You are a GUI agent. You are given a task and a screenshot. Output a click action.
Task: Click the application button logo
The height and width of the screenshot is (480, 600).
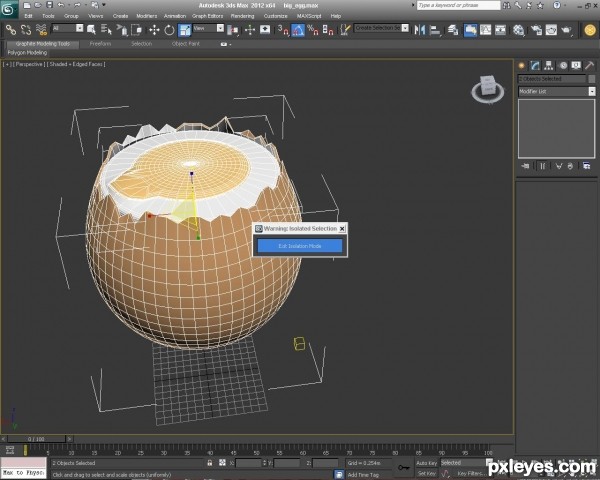8,8
